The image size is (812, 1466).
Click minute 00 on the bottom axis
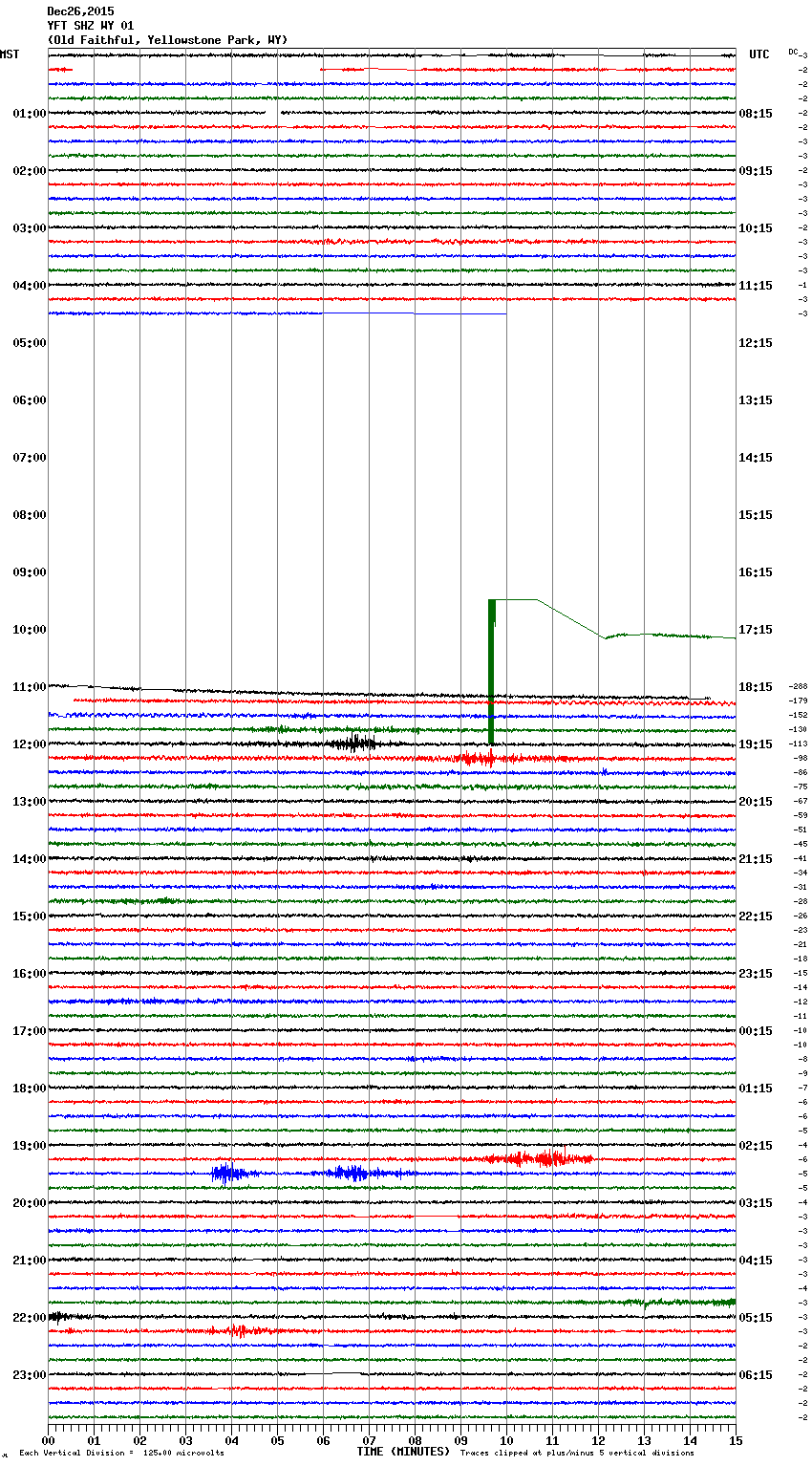coord(49,1440)
